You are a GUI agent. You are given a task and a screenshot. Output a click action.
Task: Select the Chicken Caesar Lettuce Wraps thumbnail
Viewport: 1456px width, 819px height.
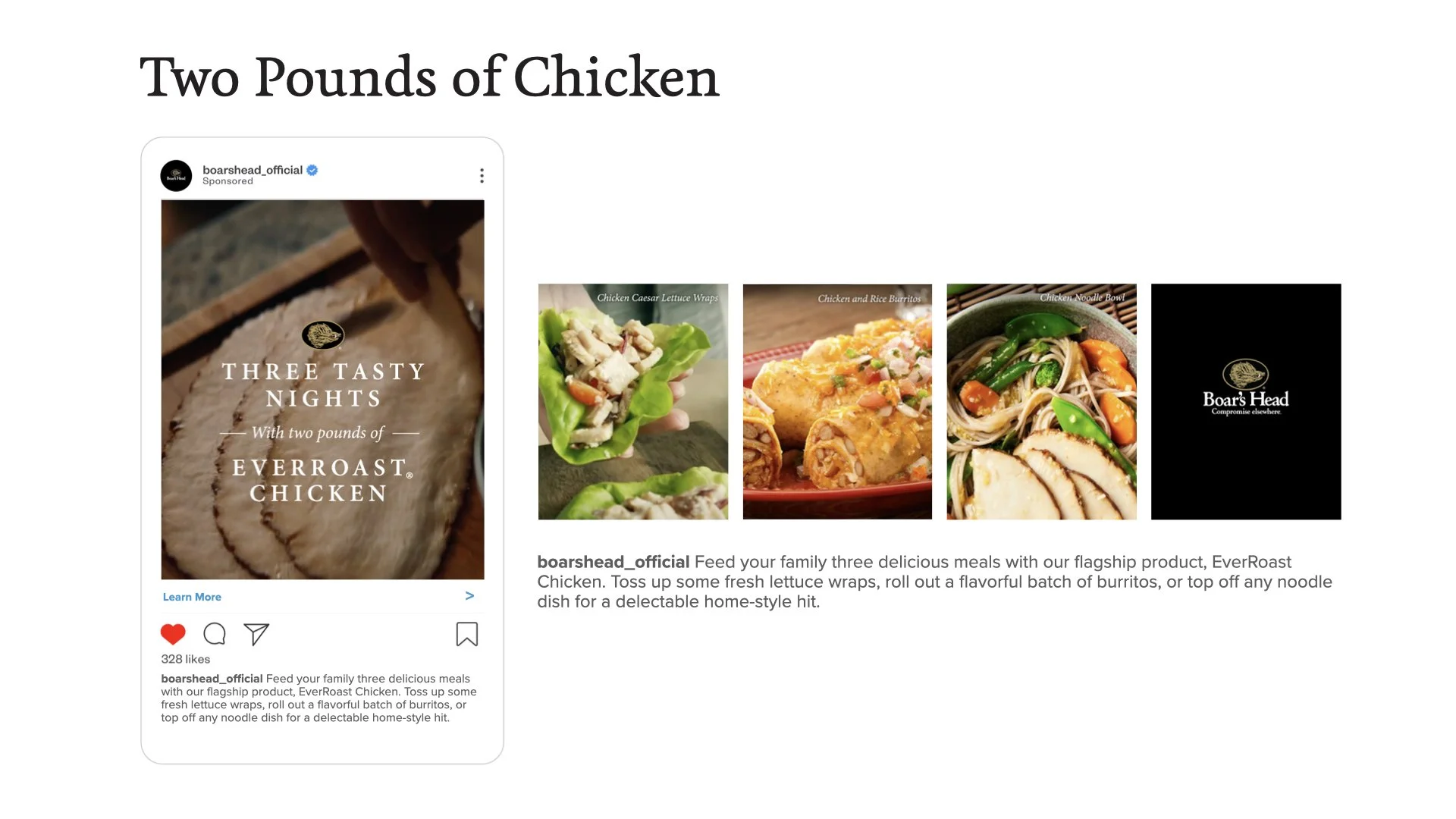633,402
